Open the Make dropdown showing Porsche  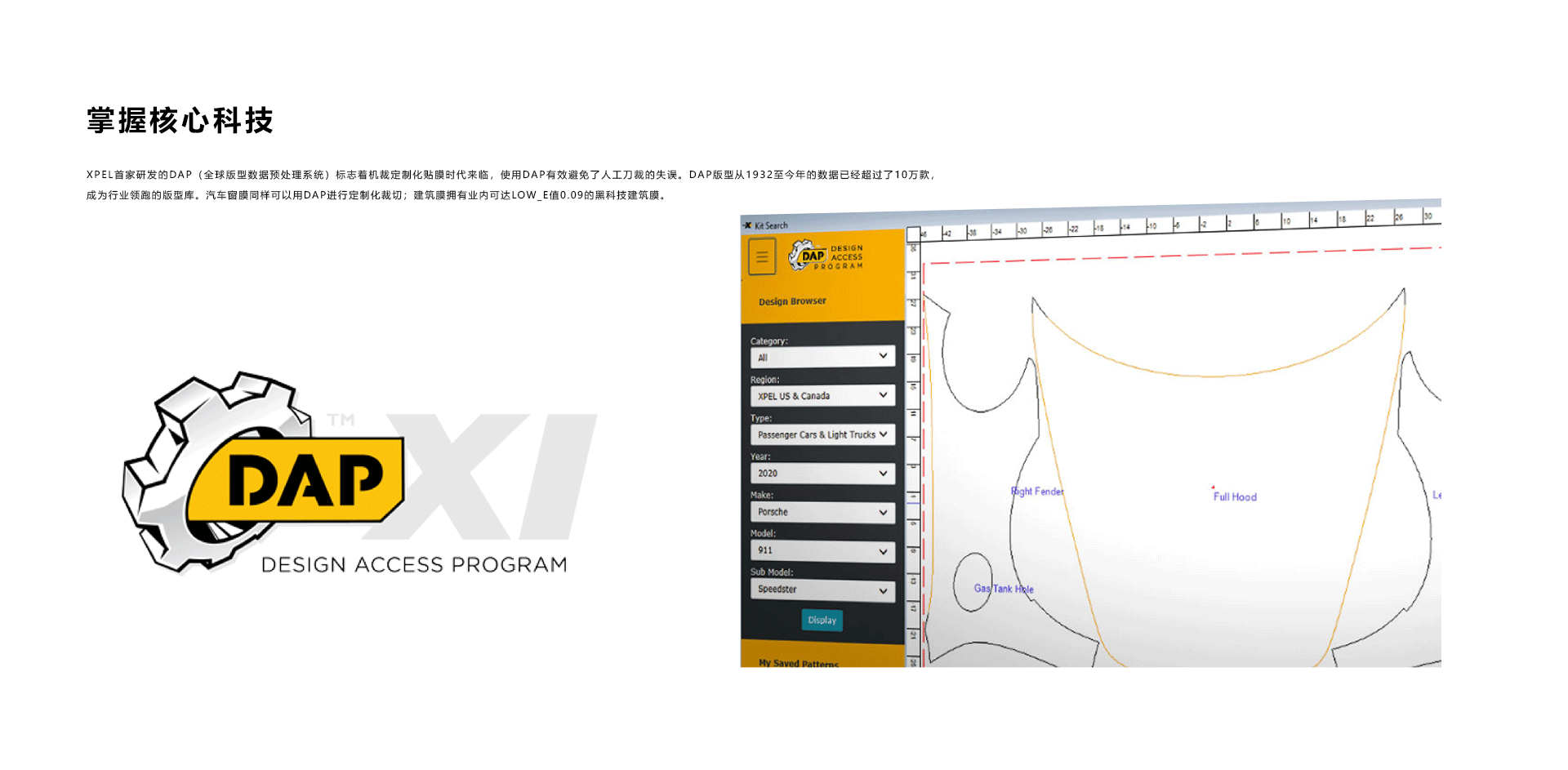[x=822, y=512]
